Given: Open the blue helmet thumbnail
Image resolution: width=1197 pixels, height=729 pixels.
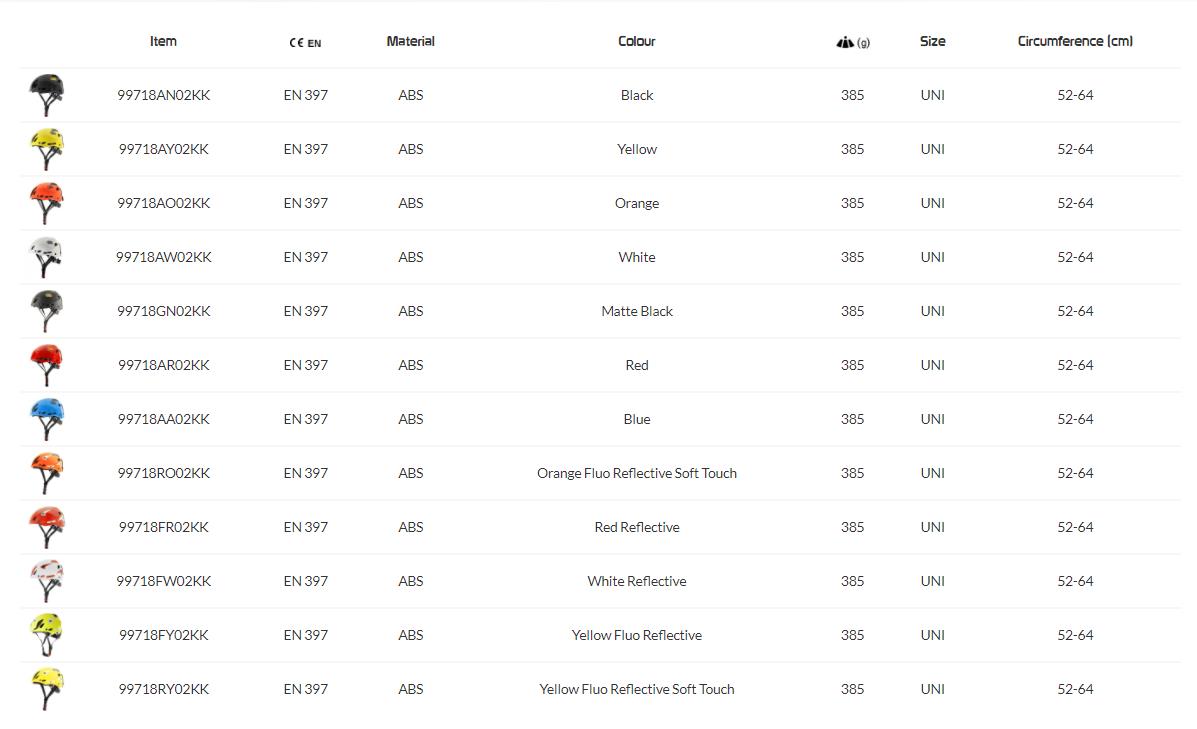Looking at the screenshot, I should point(46,419).
